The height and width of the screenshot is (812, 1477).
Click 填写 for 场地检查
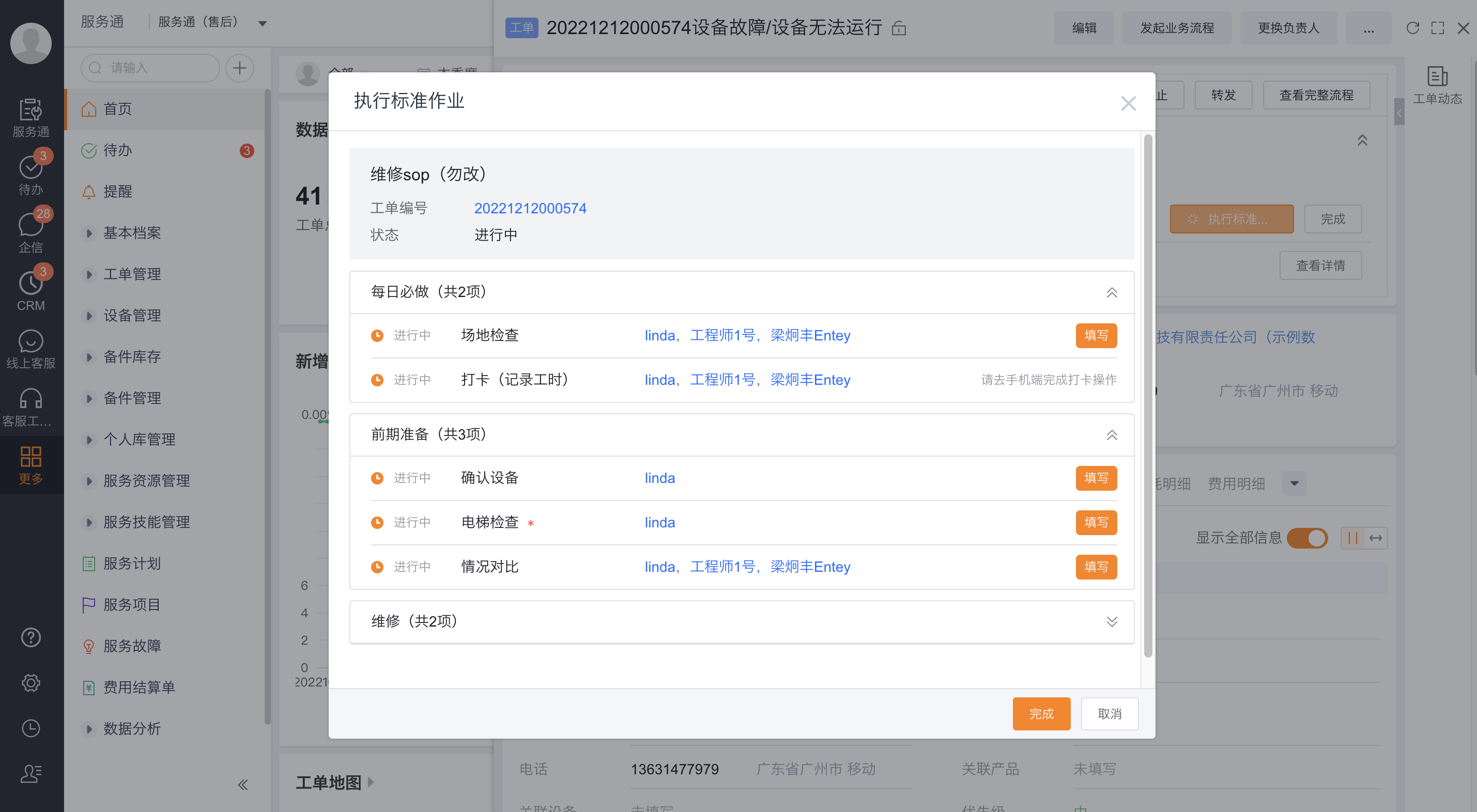coord(1096,335)
